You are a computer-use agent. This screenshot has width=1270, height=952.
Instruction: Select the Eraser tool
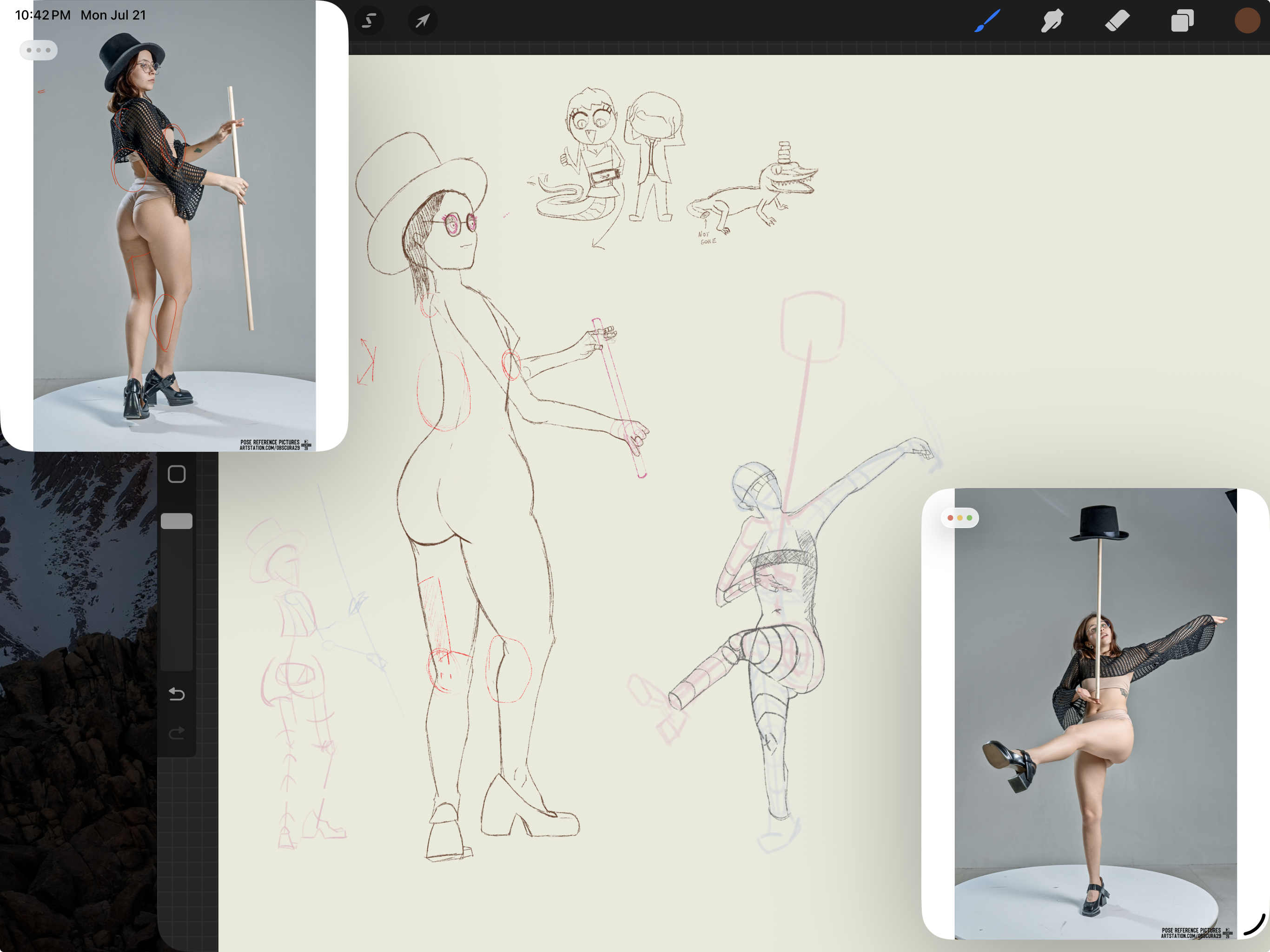[1117, 21]
